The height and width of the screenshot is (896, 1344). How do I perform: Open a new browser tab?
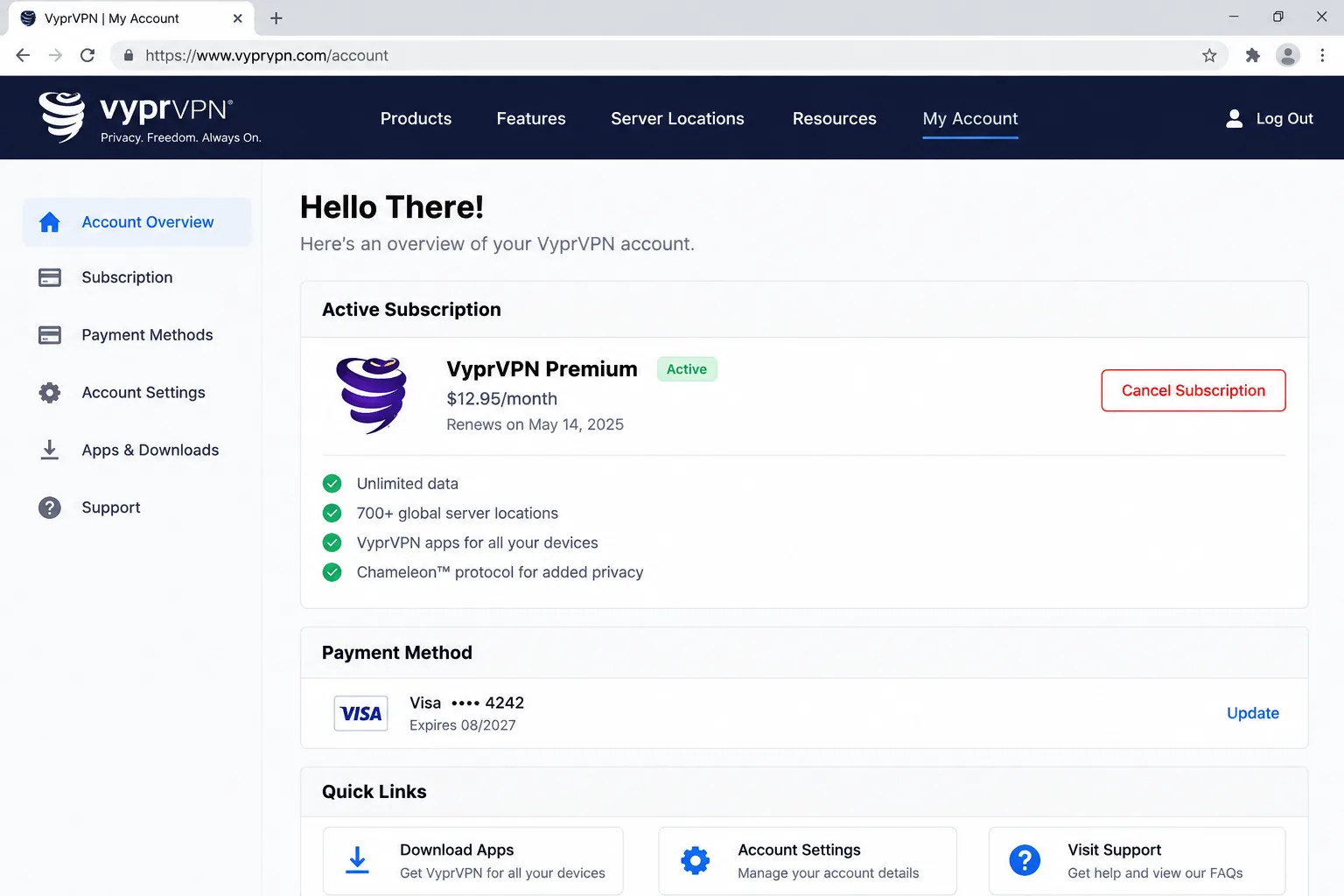point(276,18)
